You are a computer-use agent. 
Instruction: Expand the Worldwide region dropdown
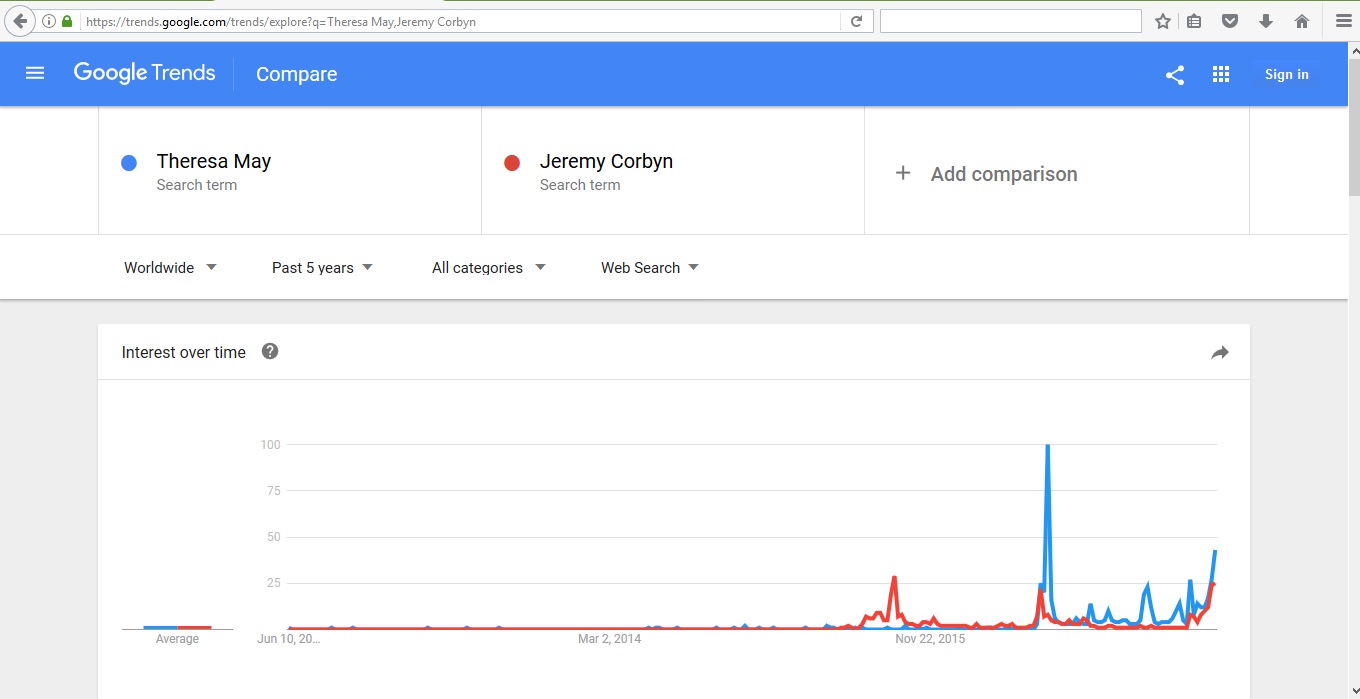pyautogui.click(x=170, y=267)
